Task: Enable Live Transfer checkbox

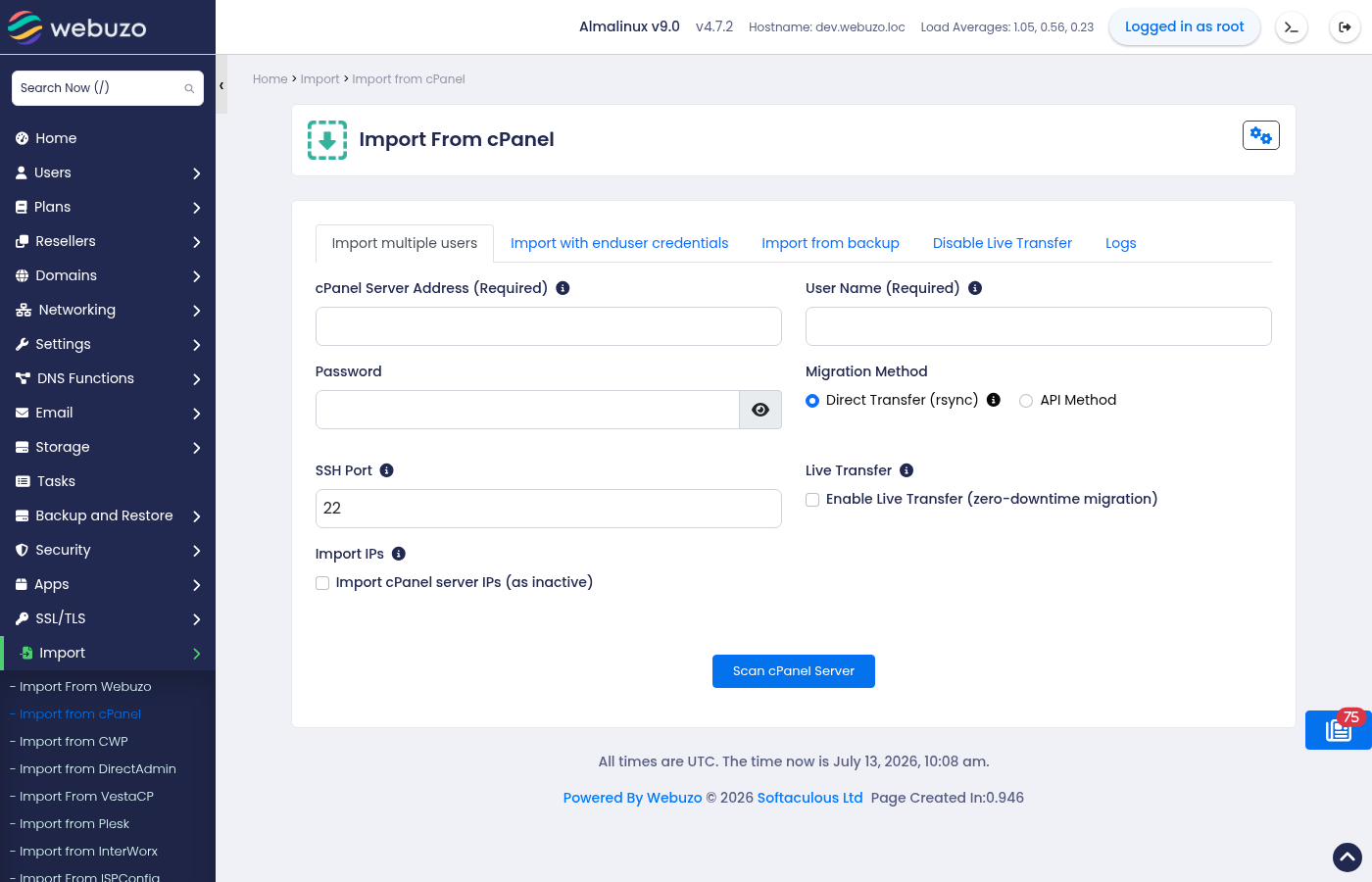Action: coord(812,500)
